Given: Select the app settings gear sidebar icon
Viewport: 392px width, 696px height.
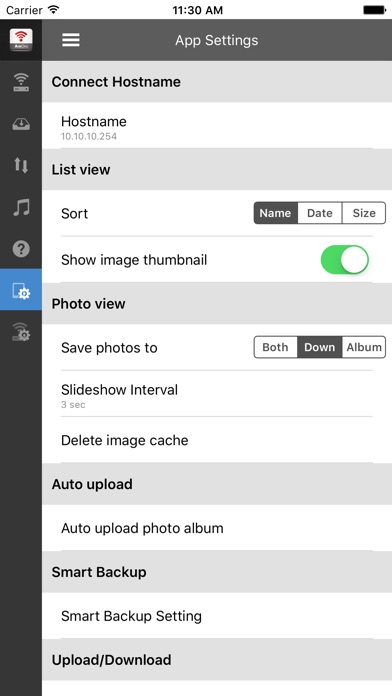Looking at the screenshot, I should (21, 290).
